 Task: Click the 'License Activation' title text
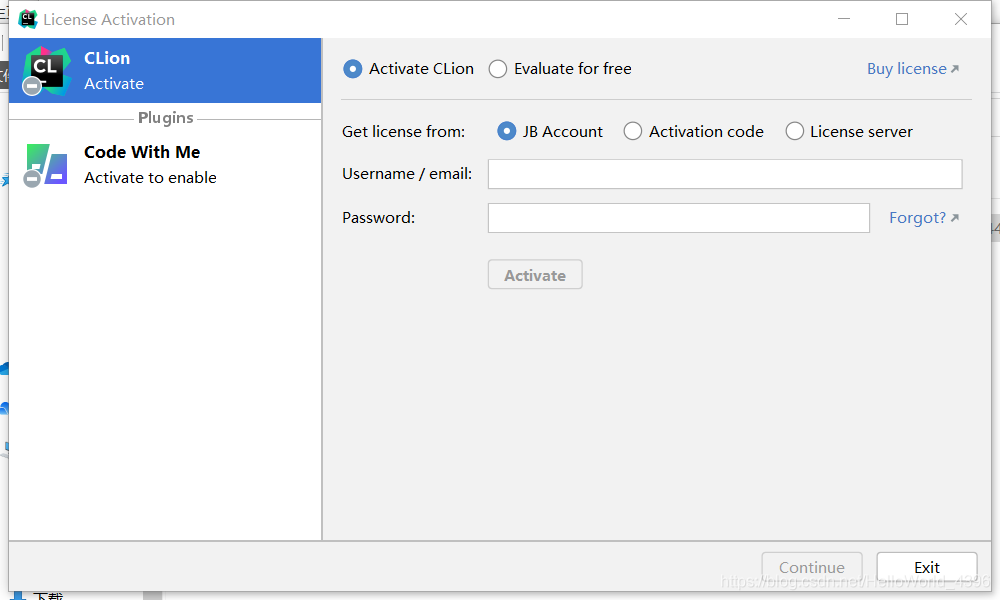click(x=109, y=20)
